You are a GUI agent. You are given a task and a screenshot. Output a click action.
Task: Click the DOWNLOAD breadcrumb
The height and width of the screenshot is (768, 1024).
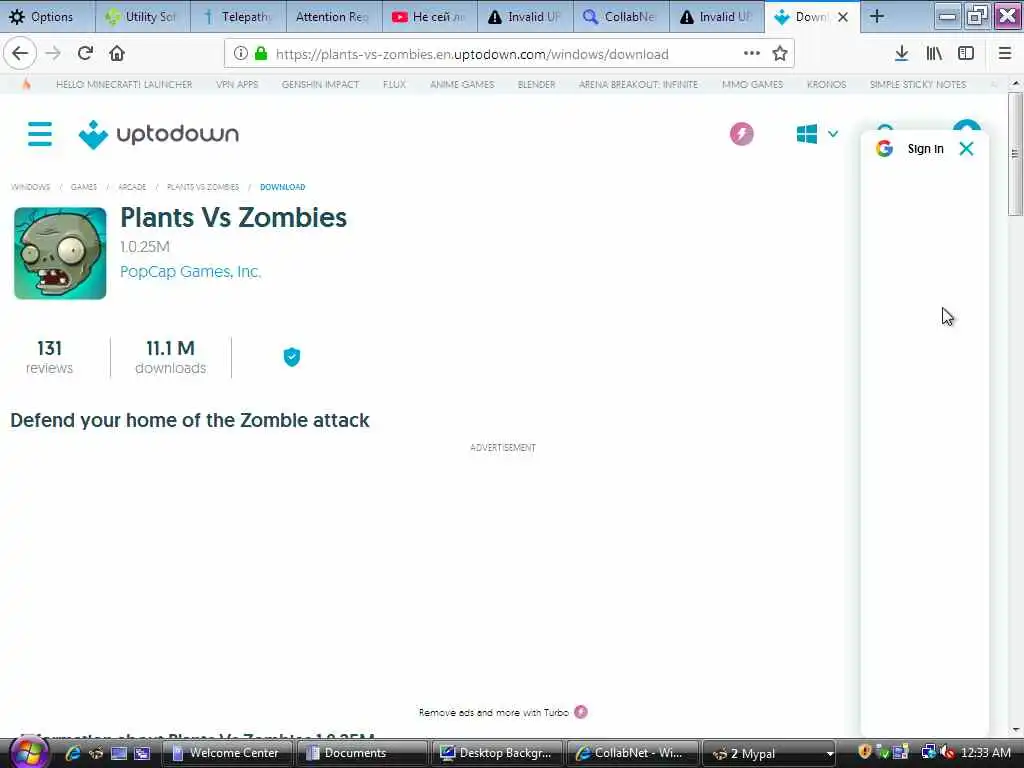(283, 187)
